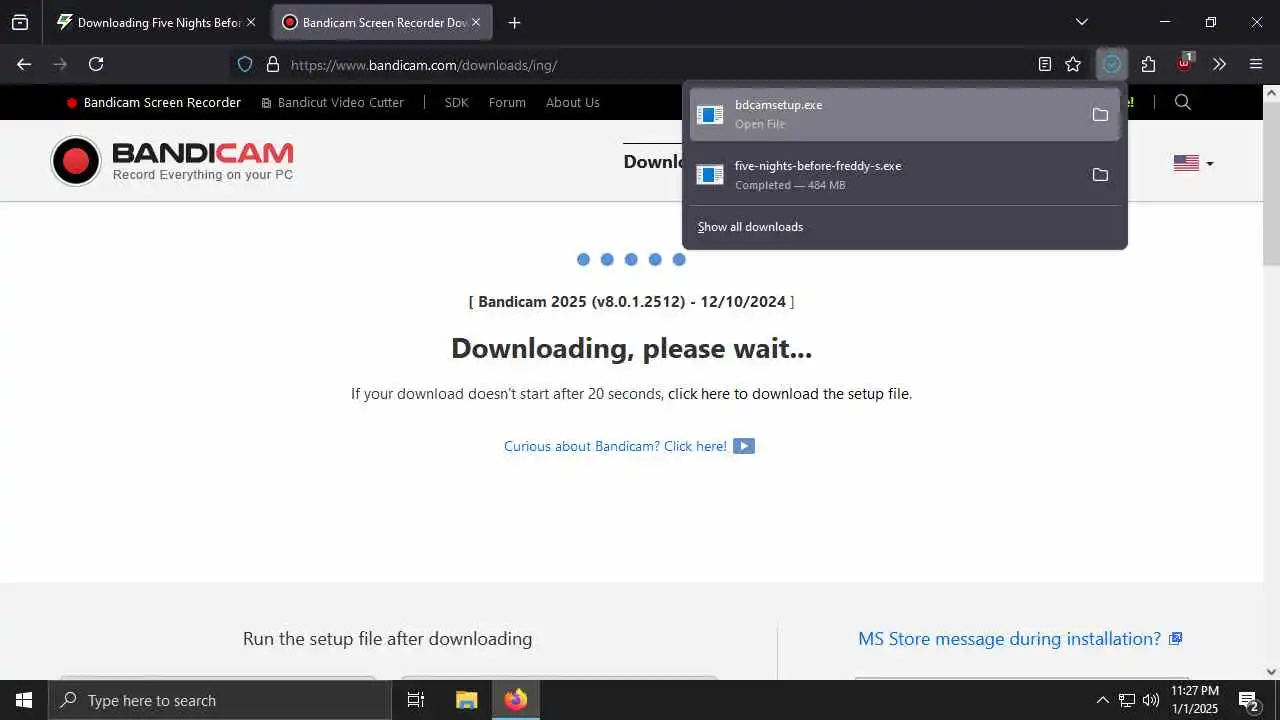Image resolution: width=1280 pixels, height=720 pixels.
Task: Show more tools overflow chevron
Action: 1219,64
